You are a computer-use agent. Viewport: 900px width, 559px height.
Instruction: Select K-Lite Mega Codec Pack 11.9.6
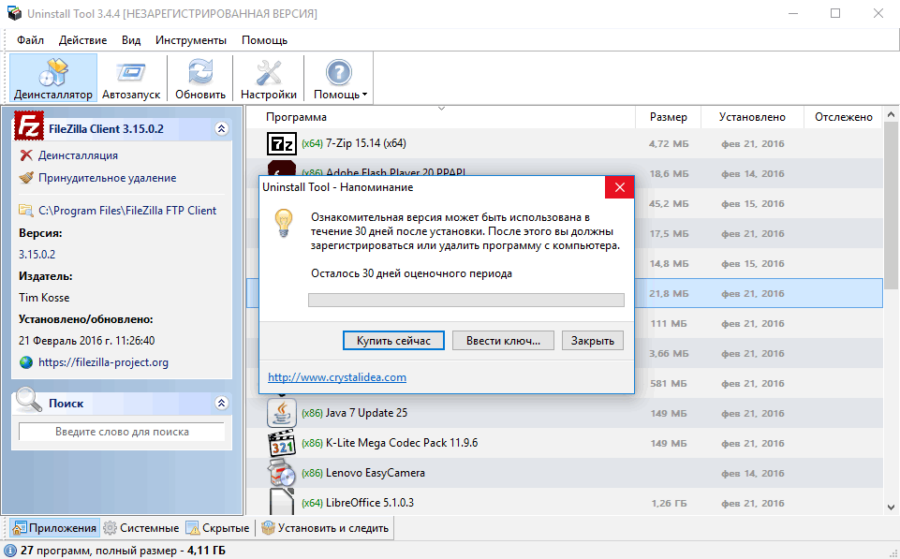click(x=565, y=443)
